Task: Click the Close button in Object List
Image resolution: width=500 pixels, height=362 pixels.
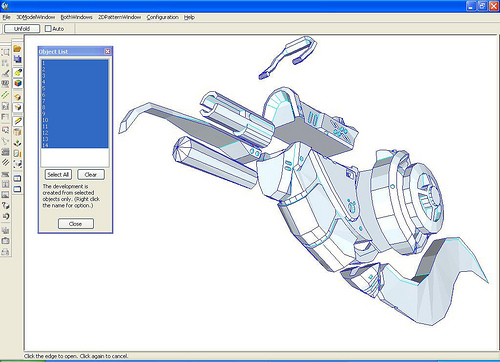Action: click(76, 224)
